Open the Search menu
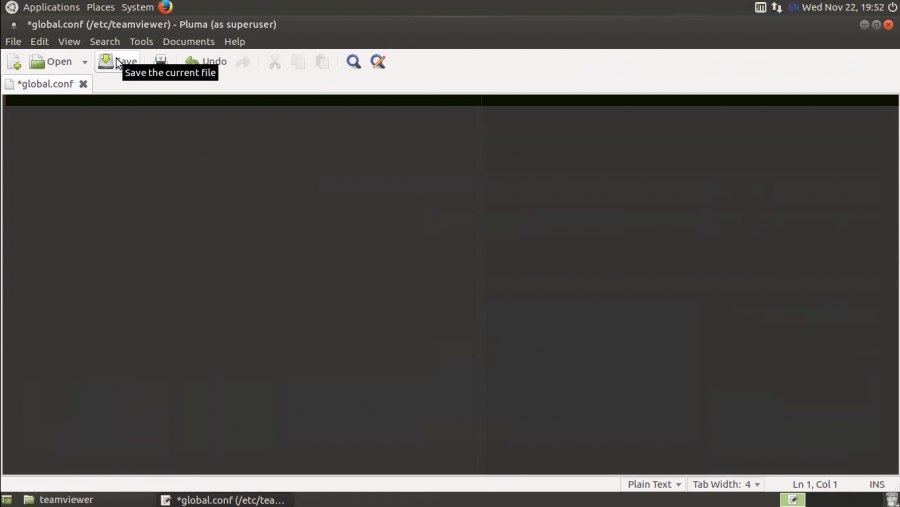Screen dimensions: 900x507 (x=105, y=42)
